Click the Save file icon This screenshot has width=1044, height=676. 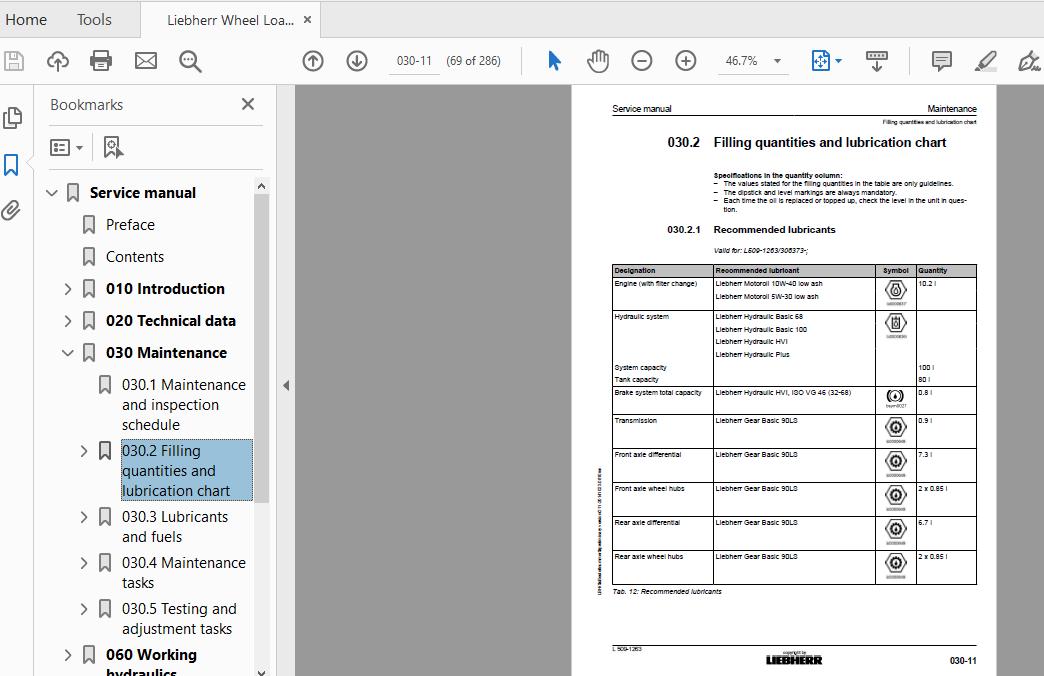click(x=14, y=61)
